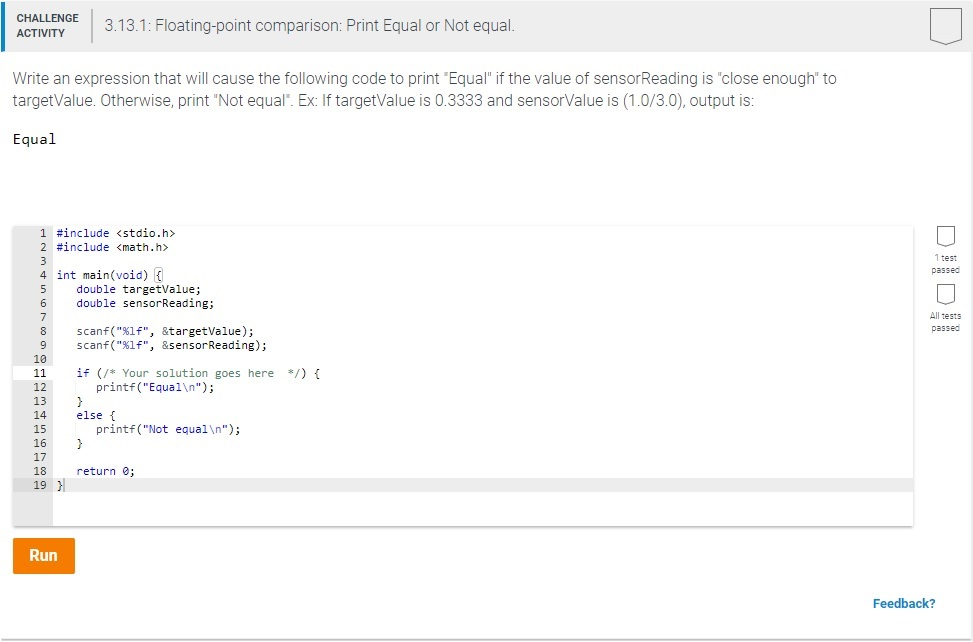The width and height of the screenshot is (973, 642).
Task: Select the CHALLENGE ACTIVITY label
Action: 47,24
